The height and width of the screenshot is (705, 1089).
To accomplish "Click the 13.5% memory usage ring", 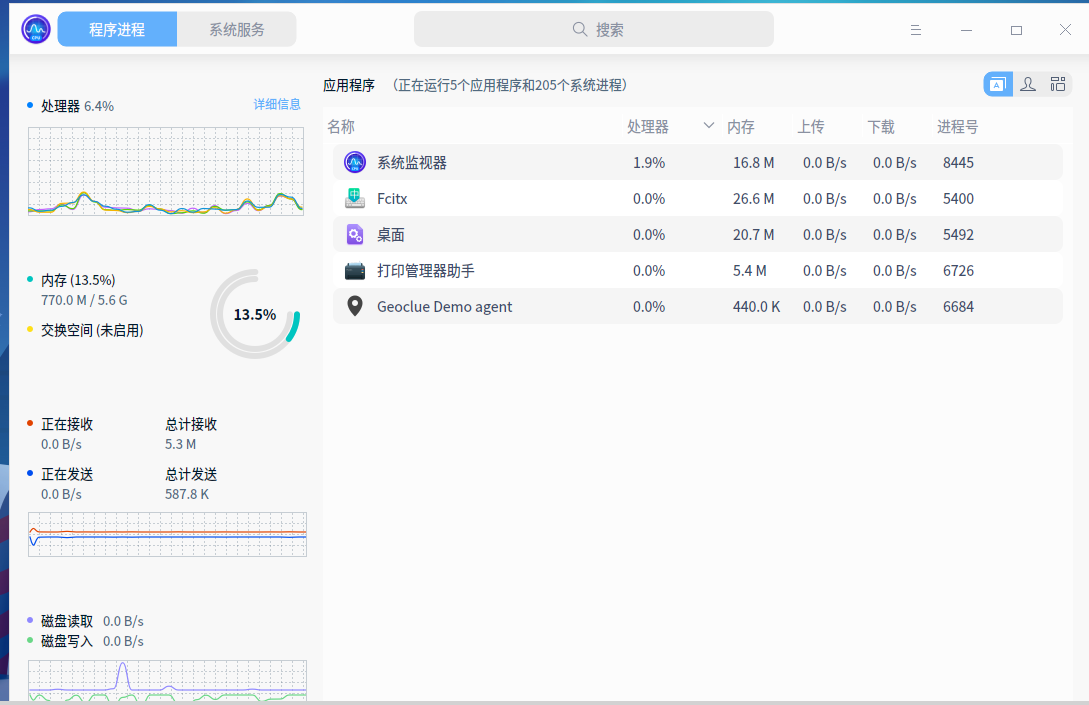I will [253, 313].
